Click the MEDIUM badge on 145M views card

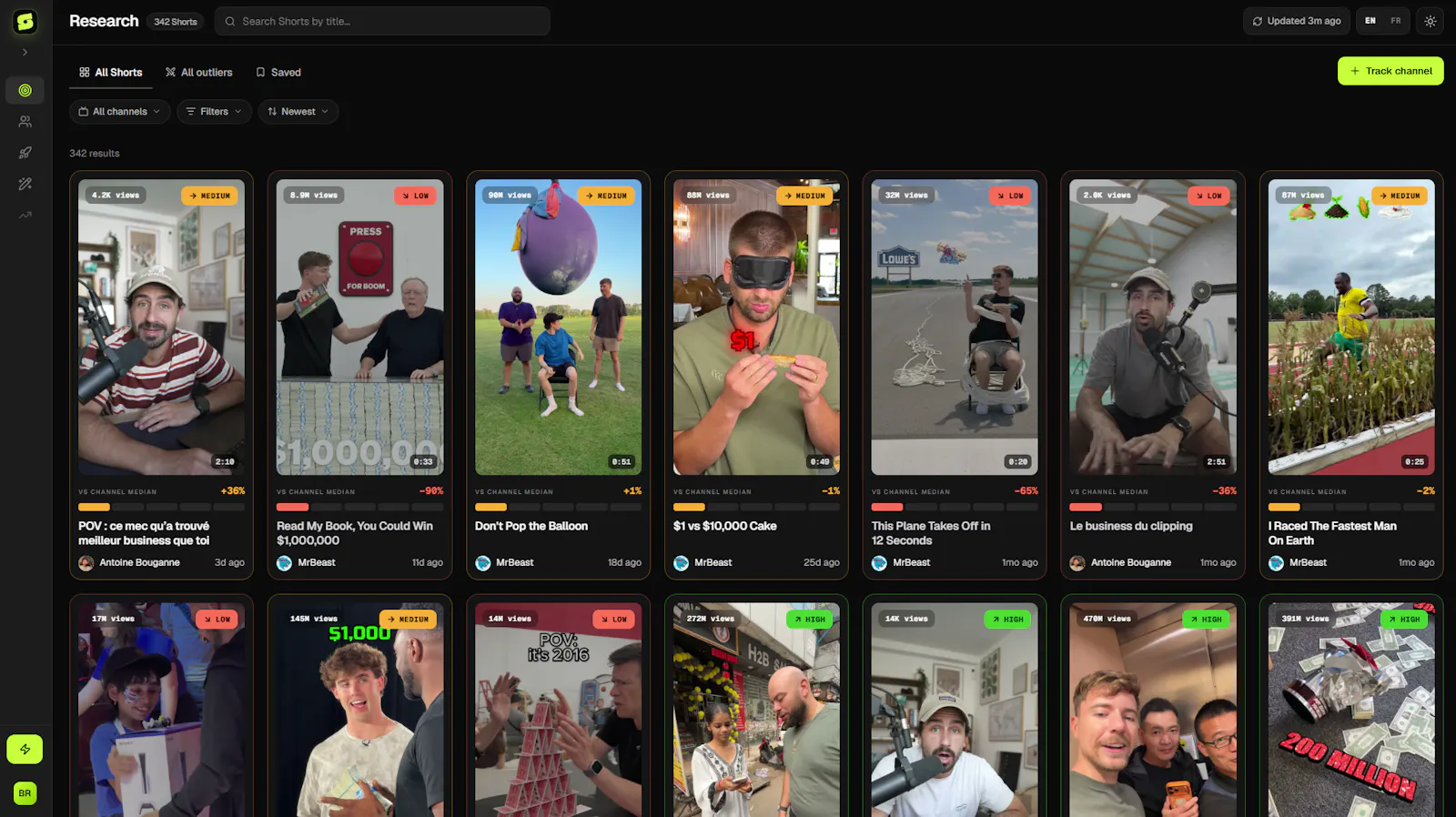408,620
